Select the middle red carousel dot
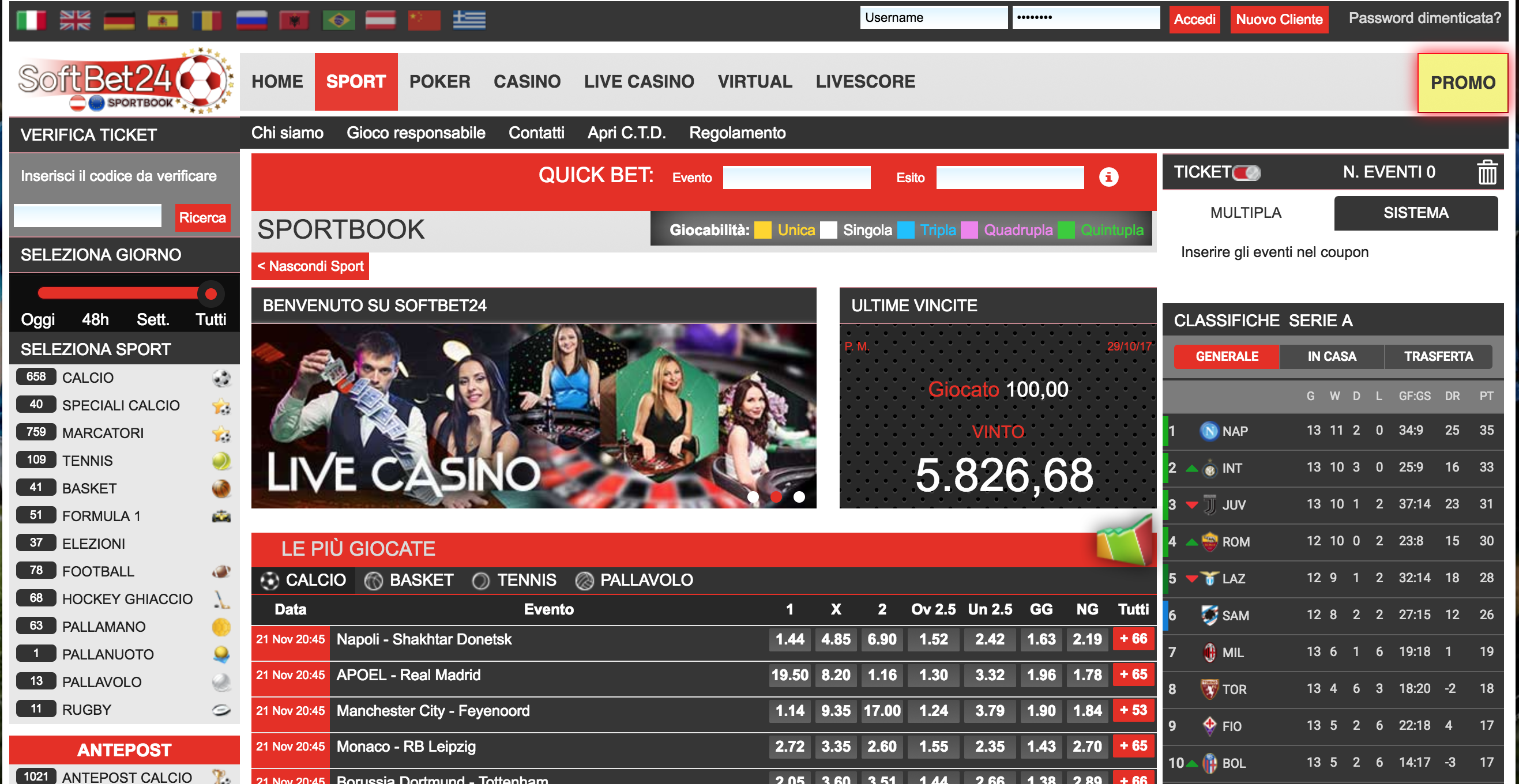This screenshot has height=784, width=1519. (776, 497)
